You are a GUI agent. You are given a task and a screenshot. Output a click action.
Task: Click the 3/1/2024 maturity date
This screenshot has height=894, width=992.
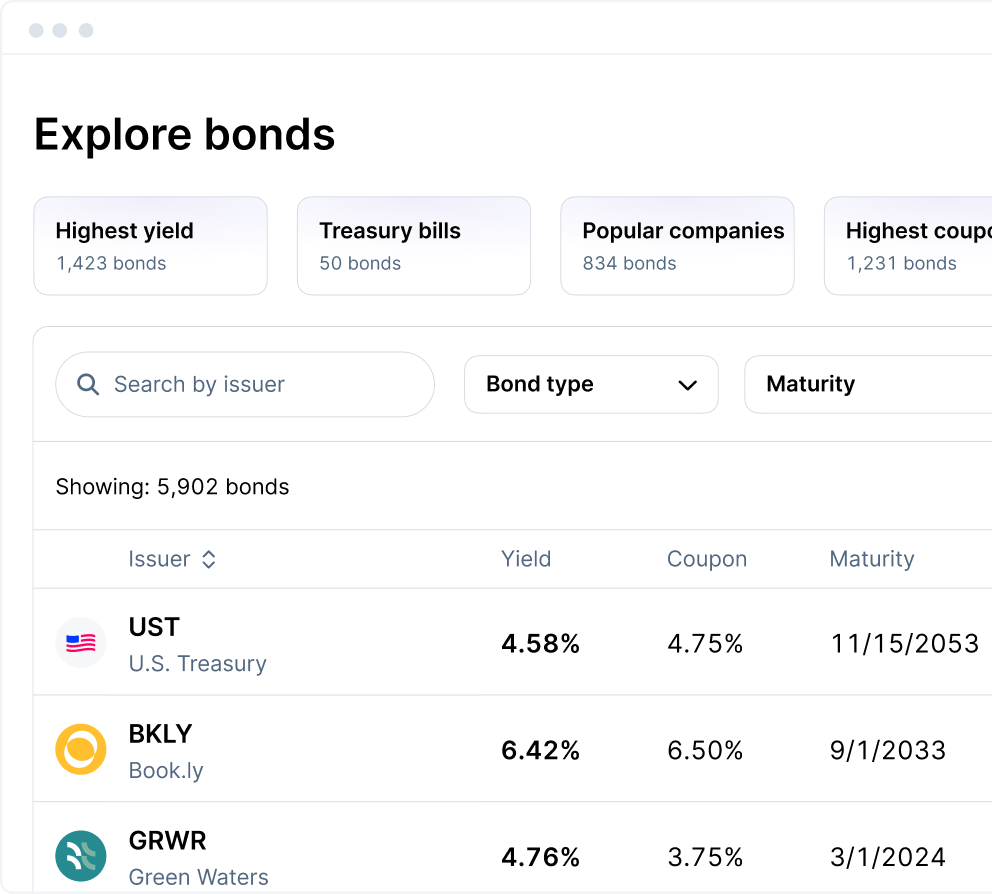pos(888,857)
